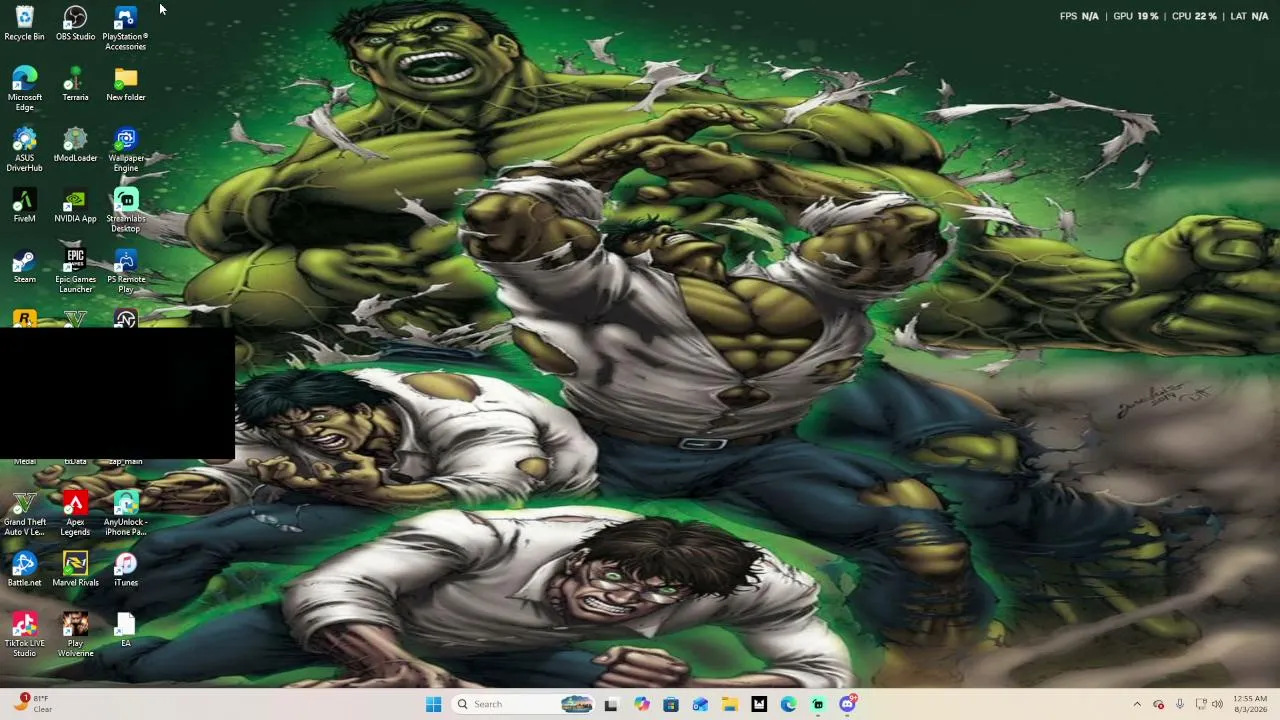Viewport: 1280px width, 720px height.
Task: Launch OBS Studio from the desktop
Action: (75, 24)
